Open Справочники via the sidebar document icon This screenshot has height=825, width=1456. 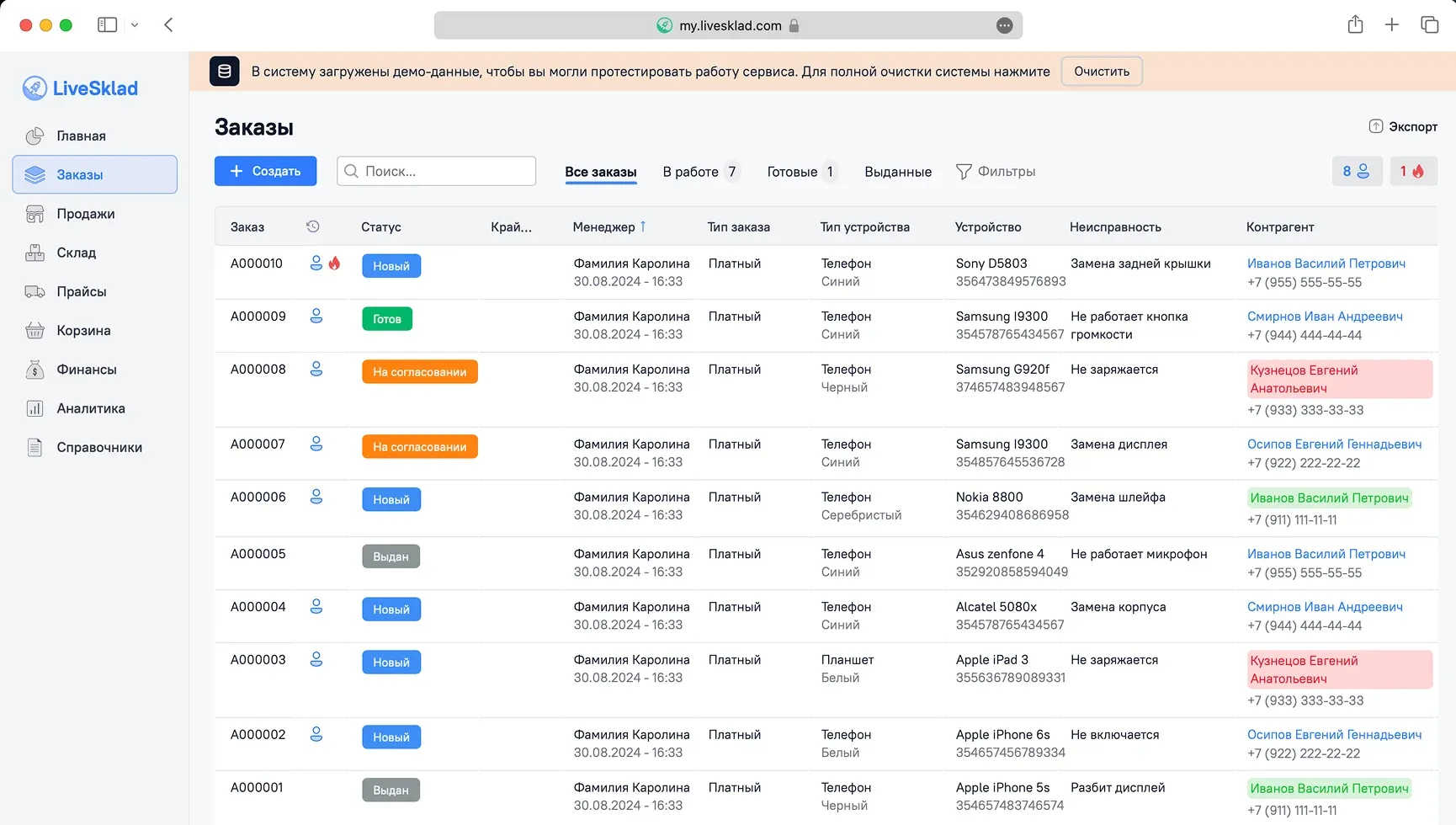coord(35,447)
